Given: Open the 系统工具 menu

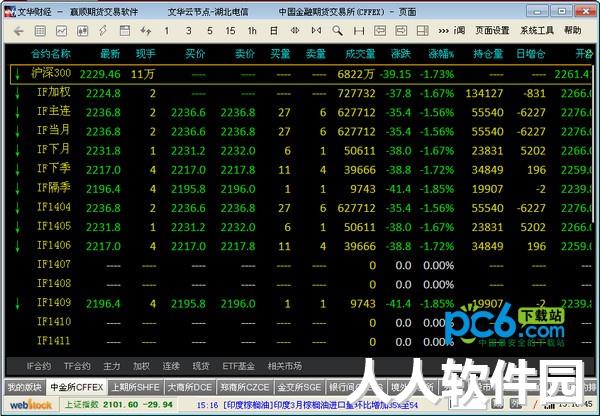Looking at the screenshot, I should (x=536, y=31).
